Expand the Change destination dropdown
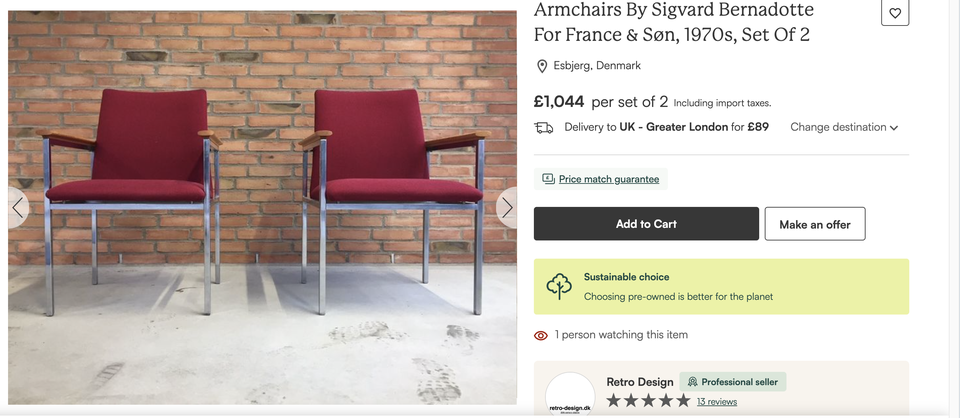Image resolution: width=960 pixels, height=418 pixels. 844,127
